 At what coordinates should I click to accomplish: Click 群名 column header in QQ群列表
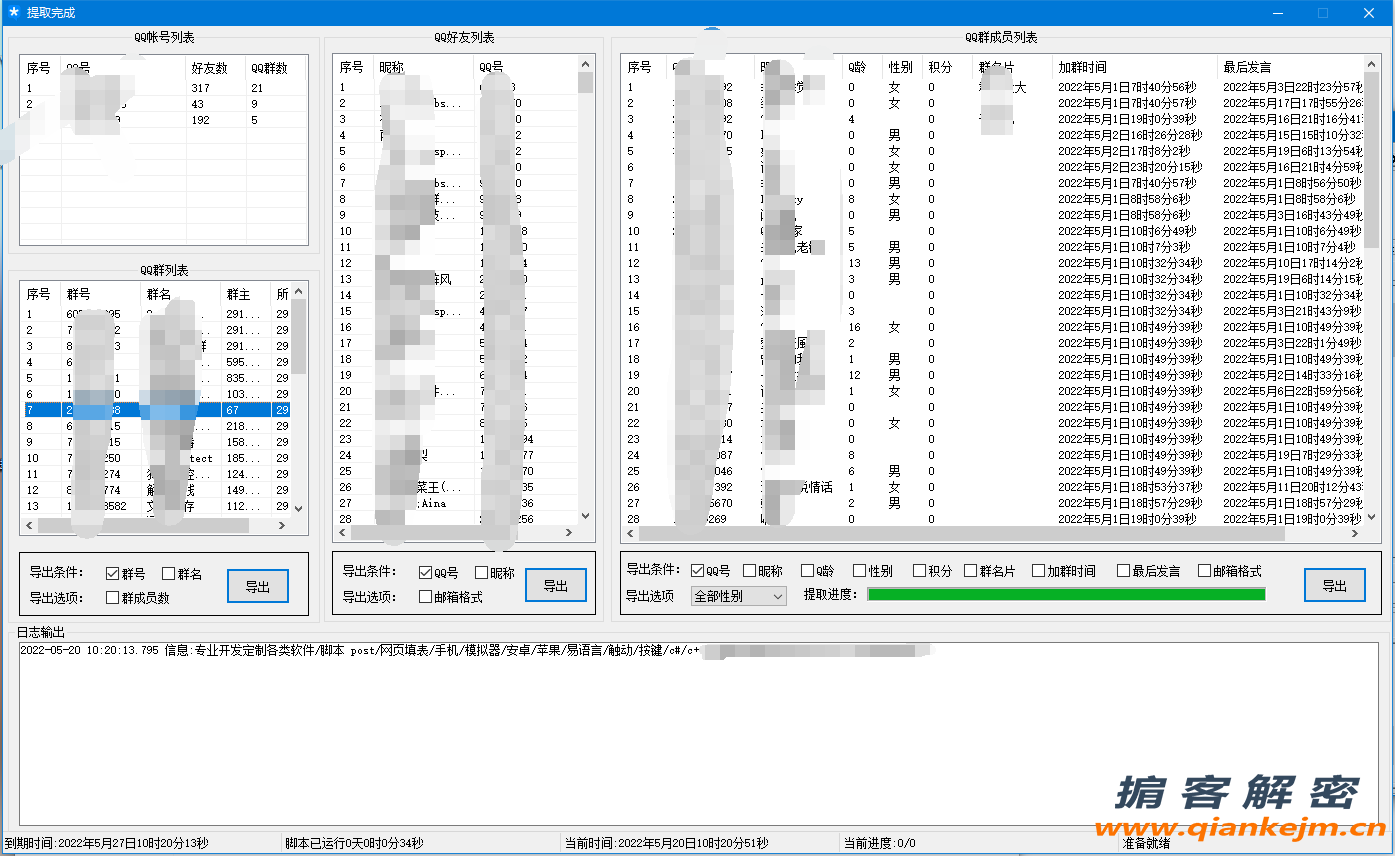(x=181, y=294)
